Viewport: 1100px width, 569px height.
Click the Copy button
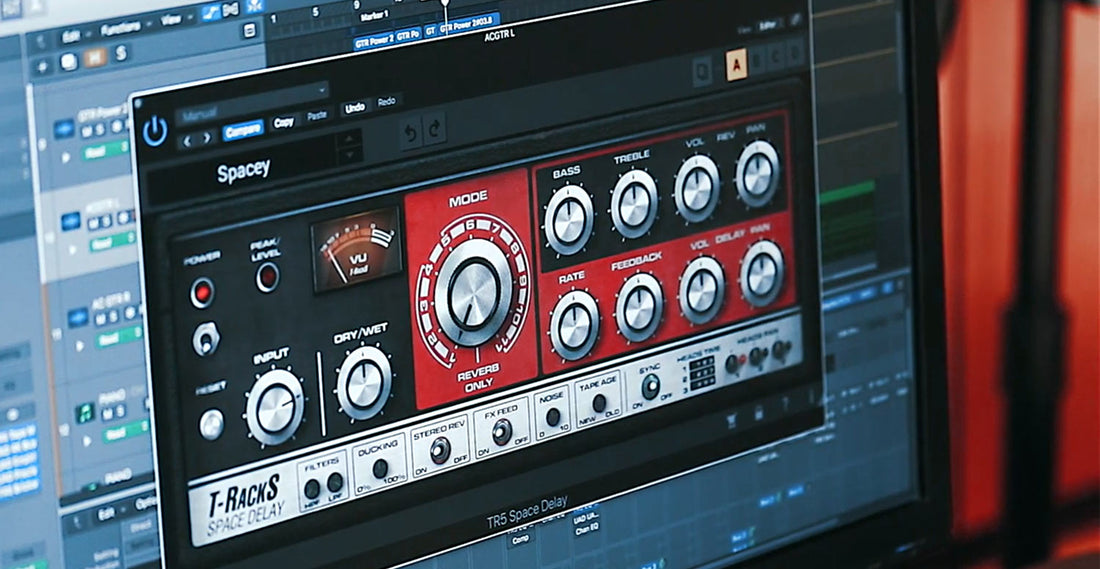(283, 123)
